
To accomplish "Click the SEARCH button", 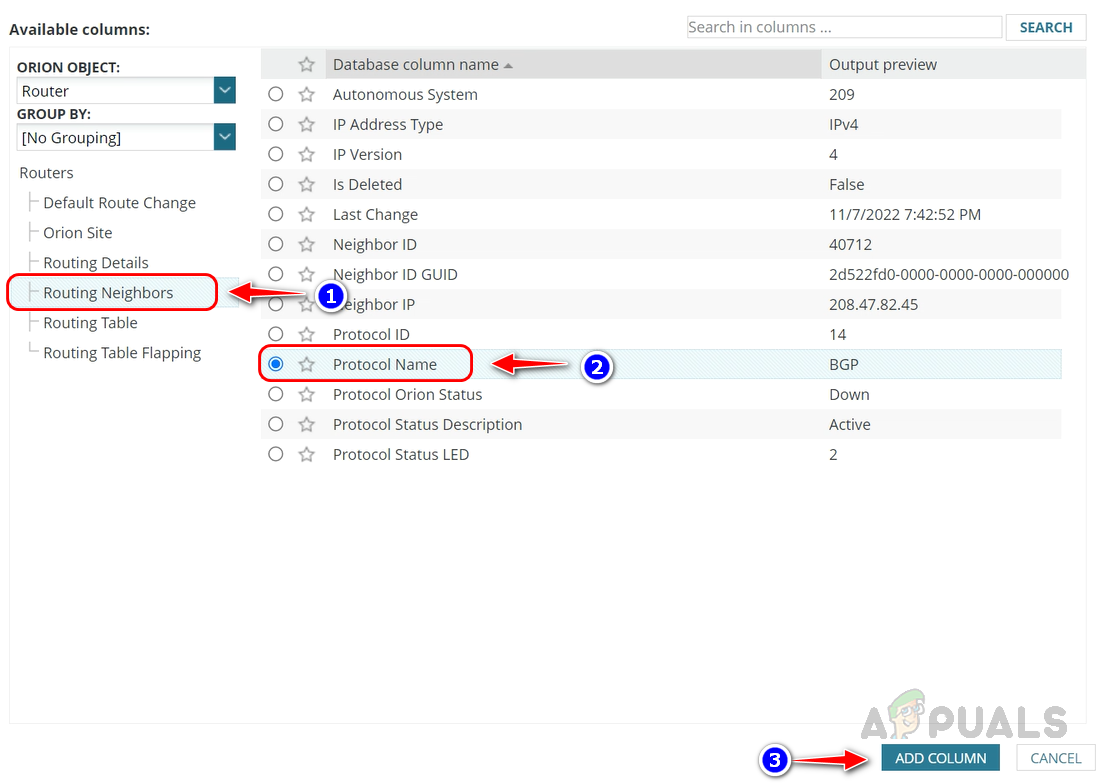I will (x=1046, y=28).
